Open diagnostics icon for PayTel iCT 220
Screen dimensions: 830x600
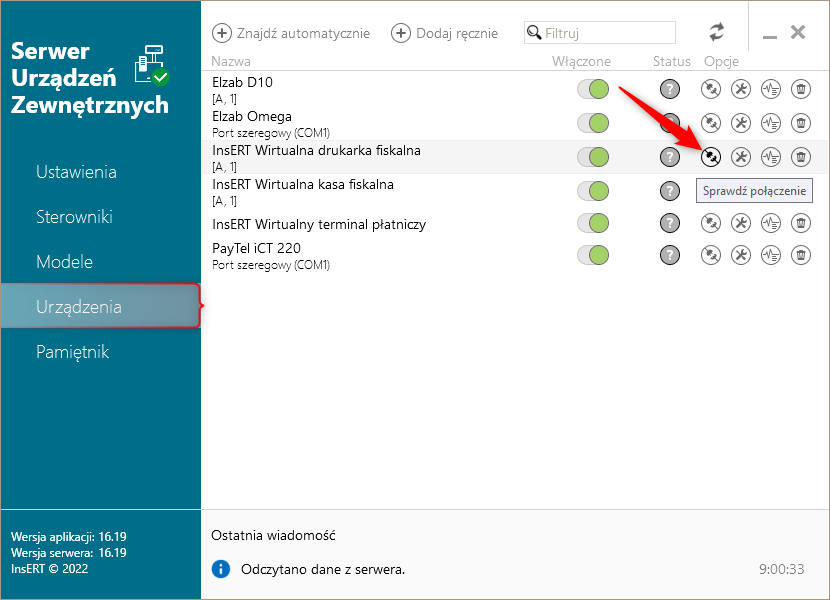[x=771, y=255]
